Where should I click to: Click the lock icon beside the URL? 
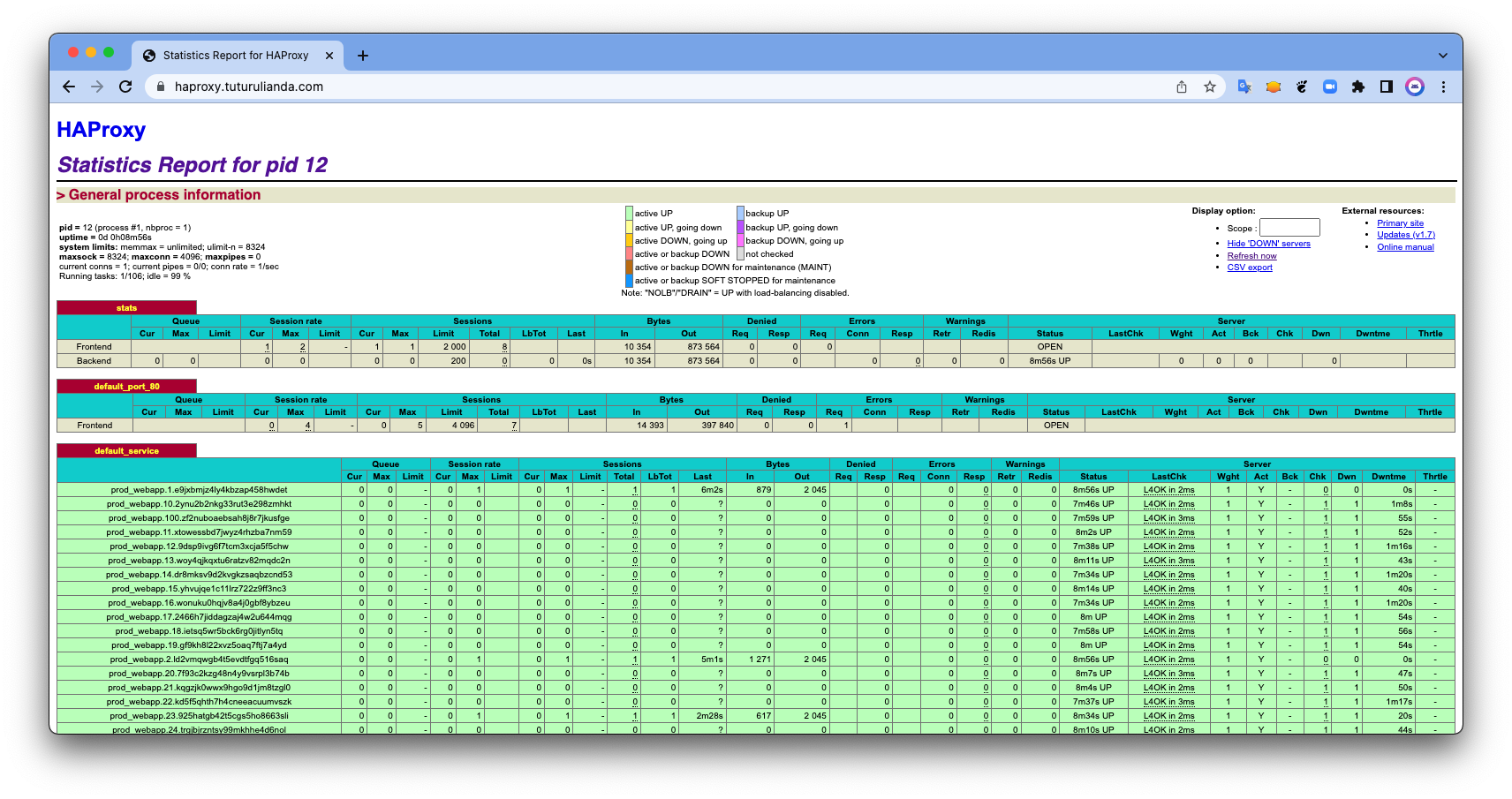point(161,87)
